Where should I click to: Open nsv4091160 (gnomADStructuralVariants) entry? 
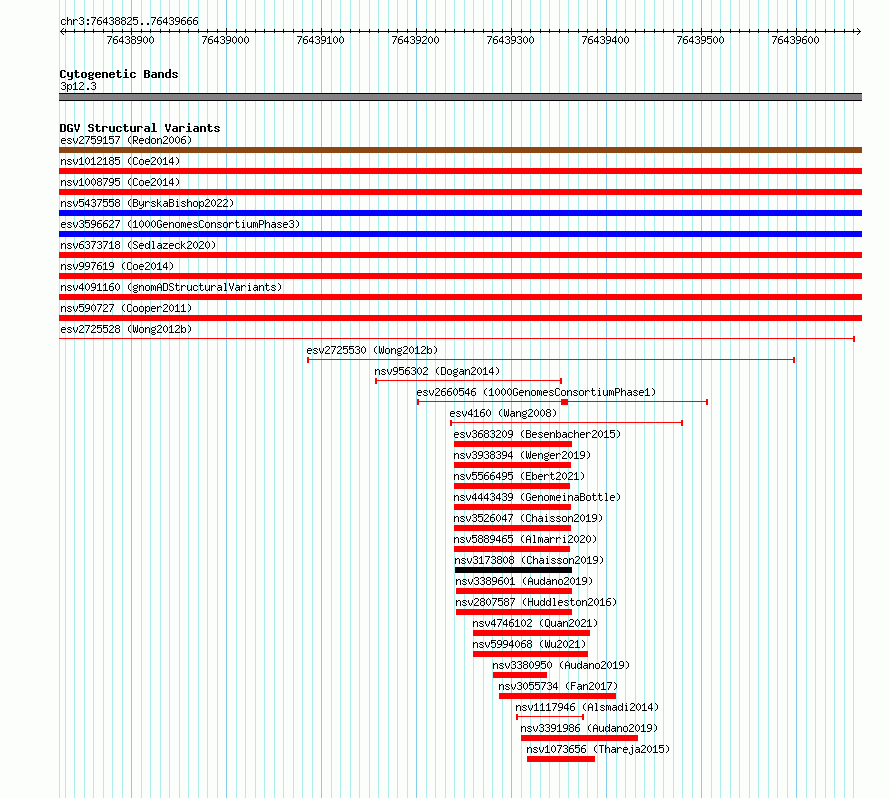171,287
